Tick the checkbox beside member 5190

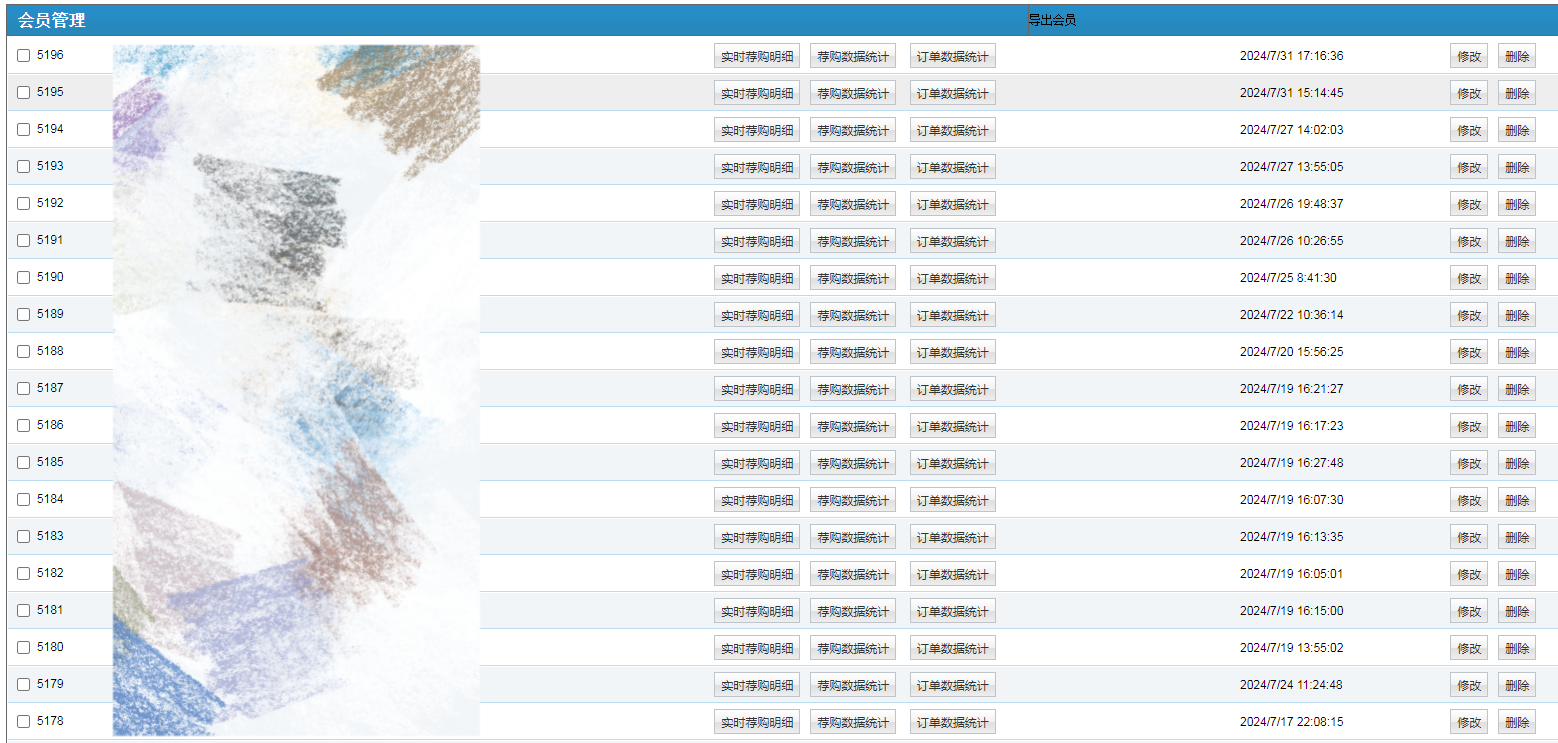23,278
